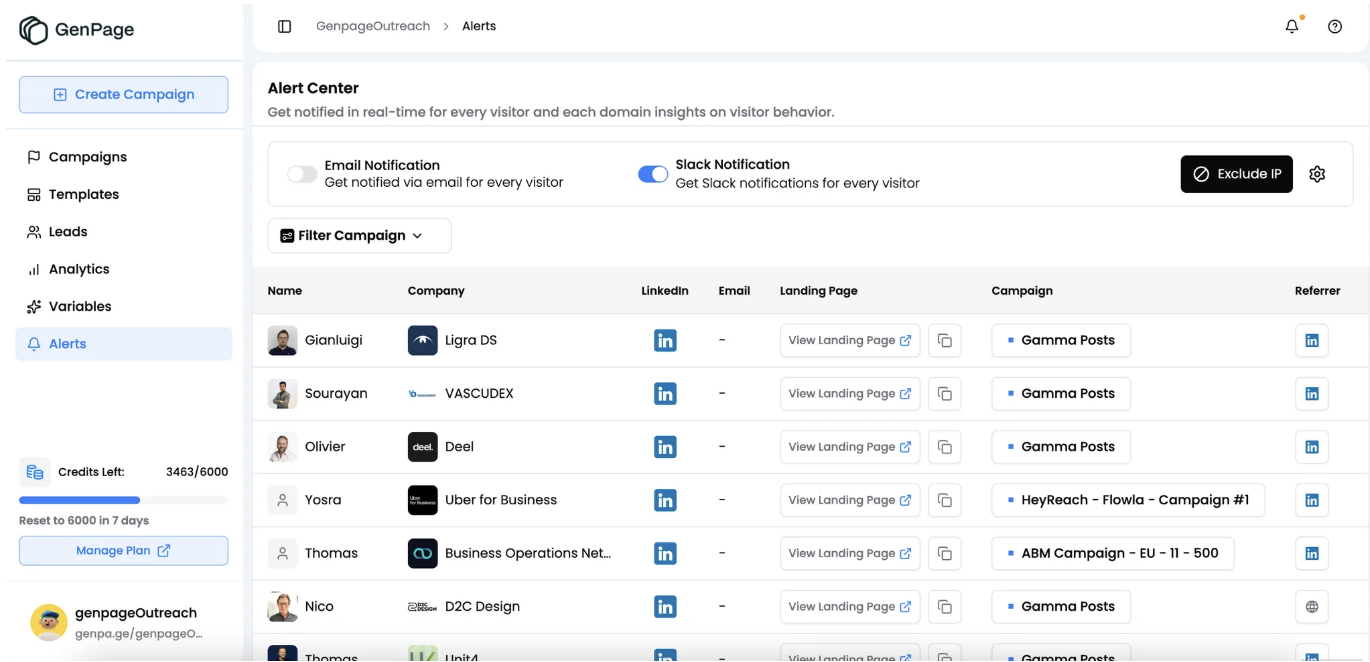Click the Yosra name cell
1370x662 pixels.
[x=323, y=500]
